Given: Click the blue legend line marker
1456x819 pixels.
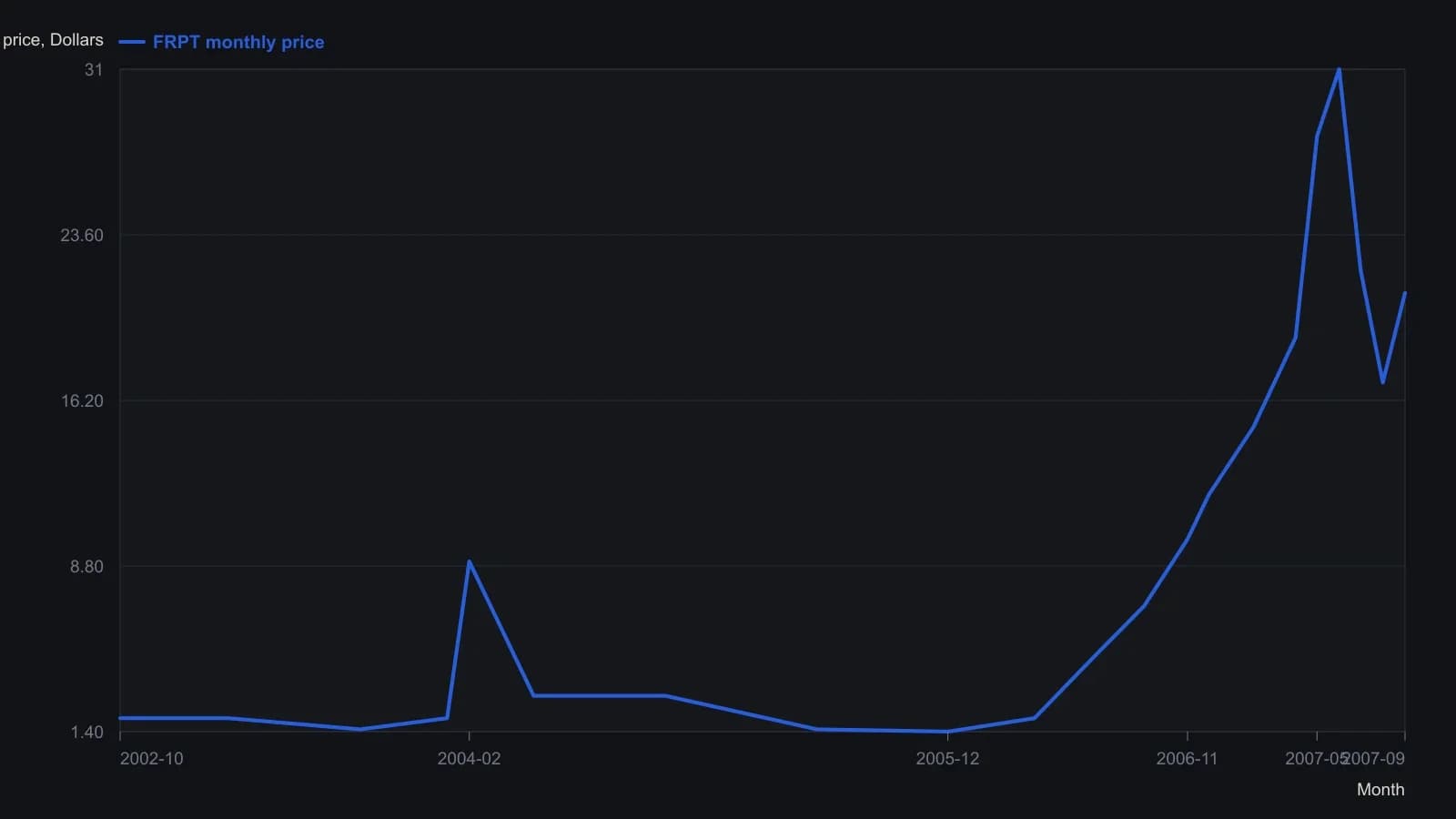Looking at the screenshot, I should (132, 42).
